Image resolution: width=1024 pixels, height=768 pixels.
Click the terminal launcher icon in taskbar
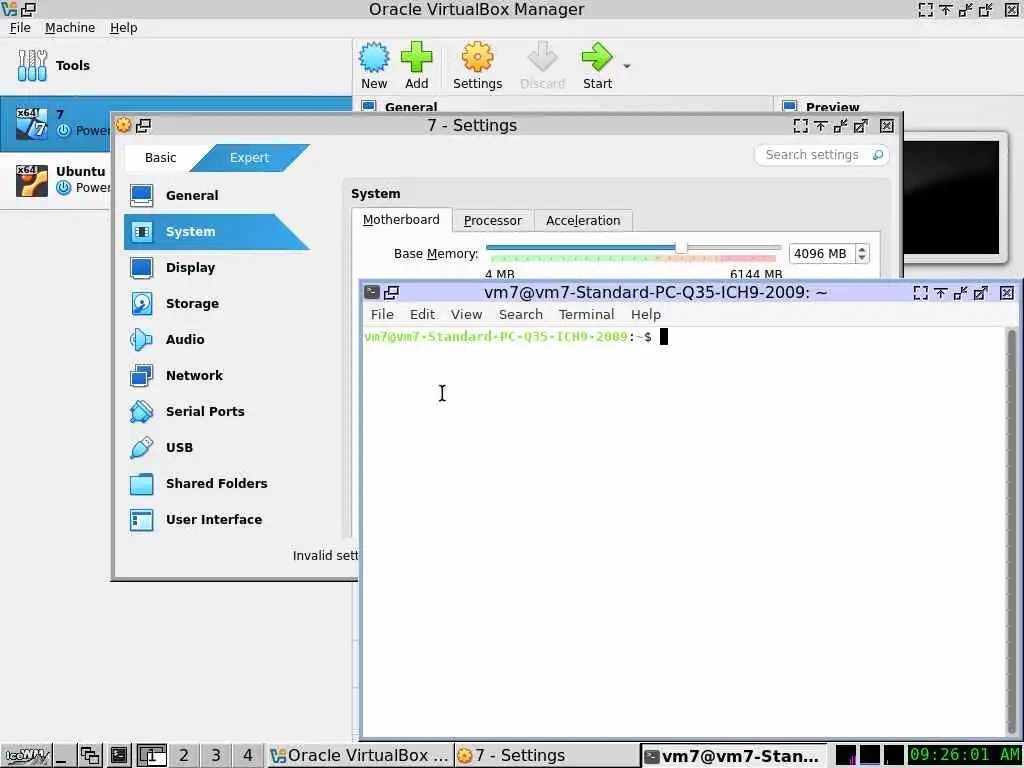tap(119, 756)
